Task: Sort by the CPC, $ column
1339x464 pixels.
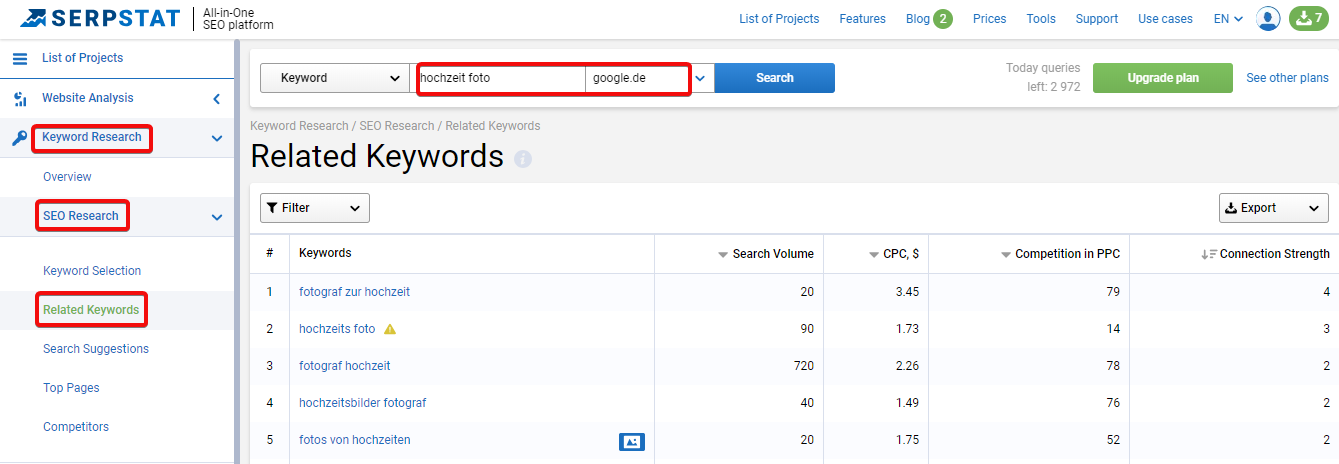Action: (x=894, y=254)
